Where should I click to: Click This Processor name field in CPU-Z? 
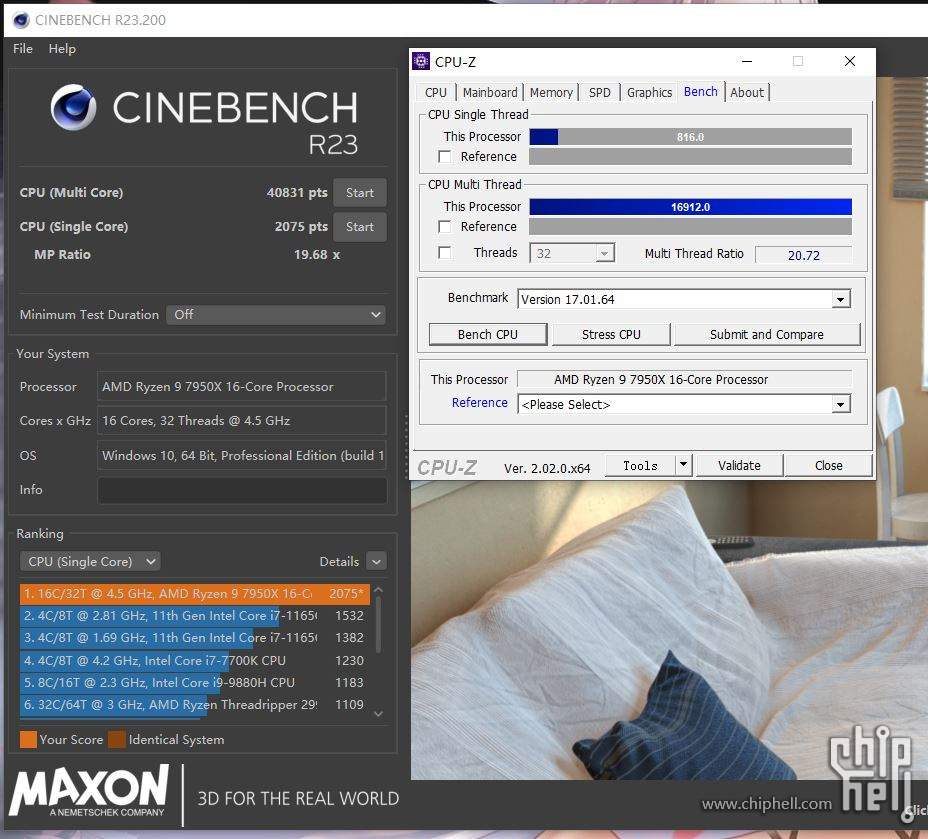(x=684, y=379)
